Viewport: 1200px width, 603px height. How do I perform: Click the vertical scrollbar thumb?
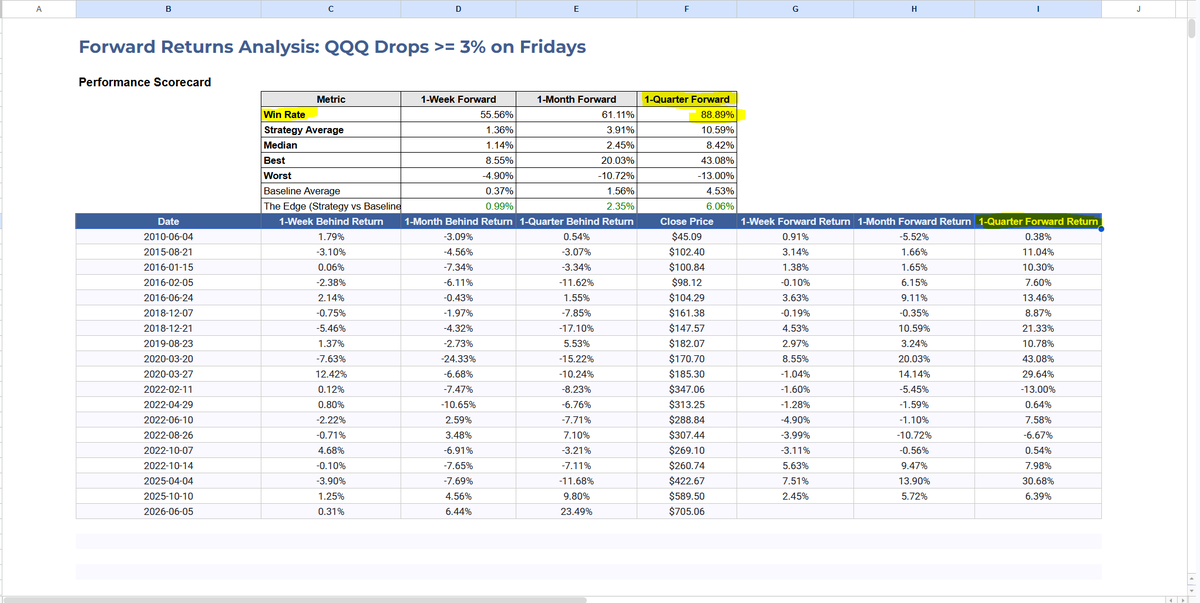click(x=1190, y=28)
